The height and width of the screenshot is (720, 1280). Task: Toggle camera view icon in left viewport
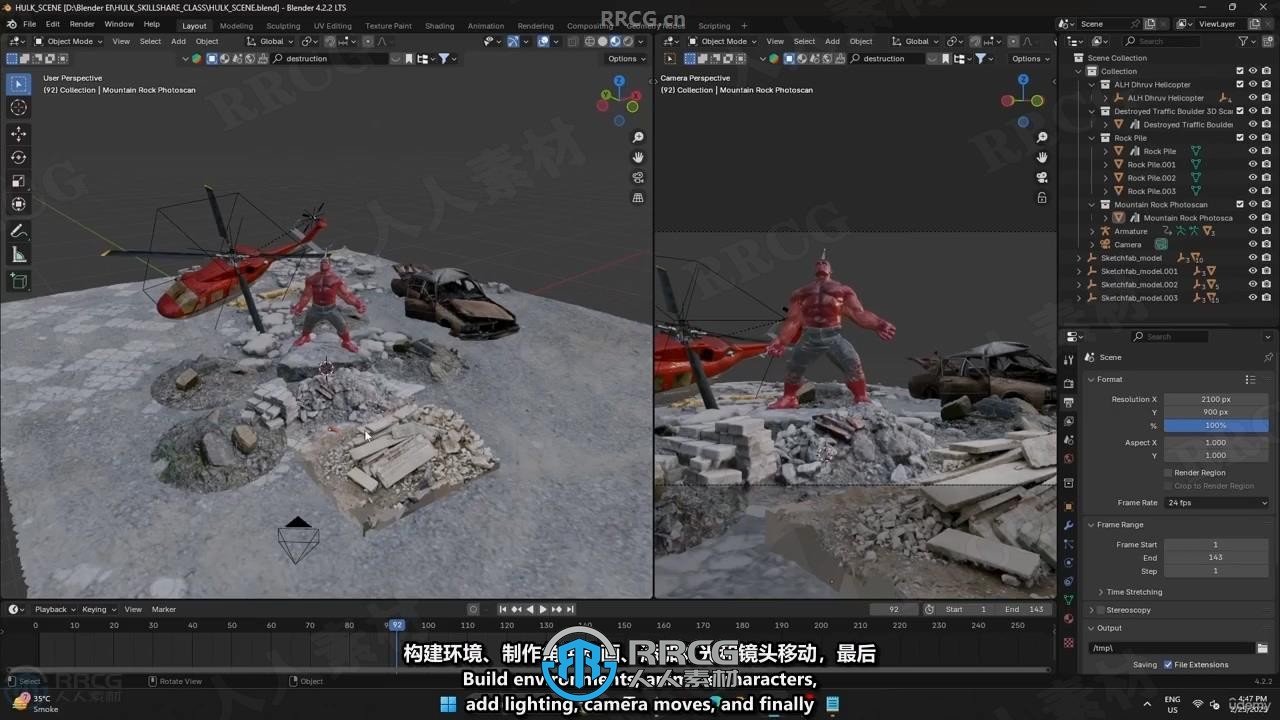coord(638,177)
